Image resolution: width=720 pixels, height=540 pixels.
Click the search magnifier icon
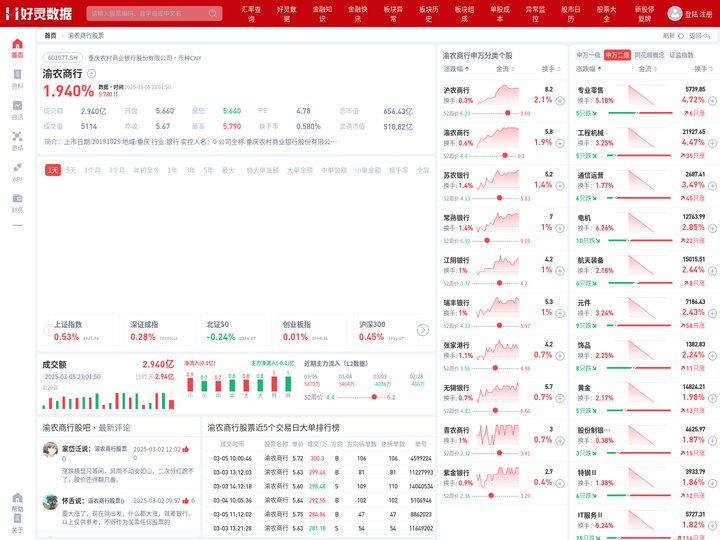(x=213, y=13)
